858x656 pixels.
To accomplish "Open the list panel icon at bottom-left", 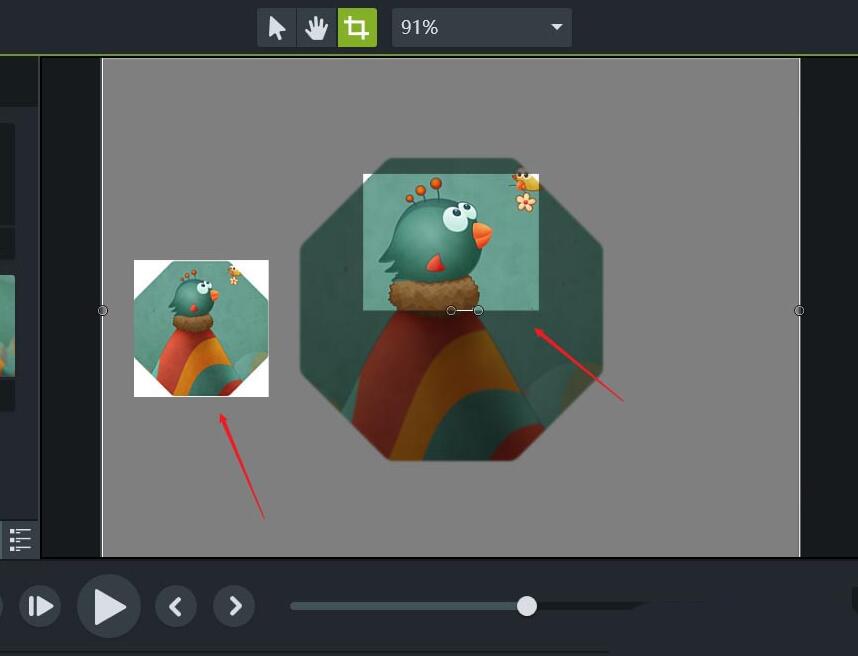I will coord(19,540).
